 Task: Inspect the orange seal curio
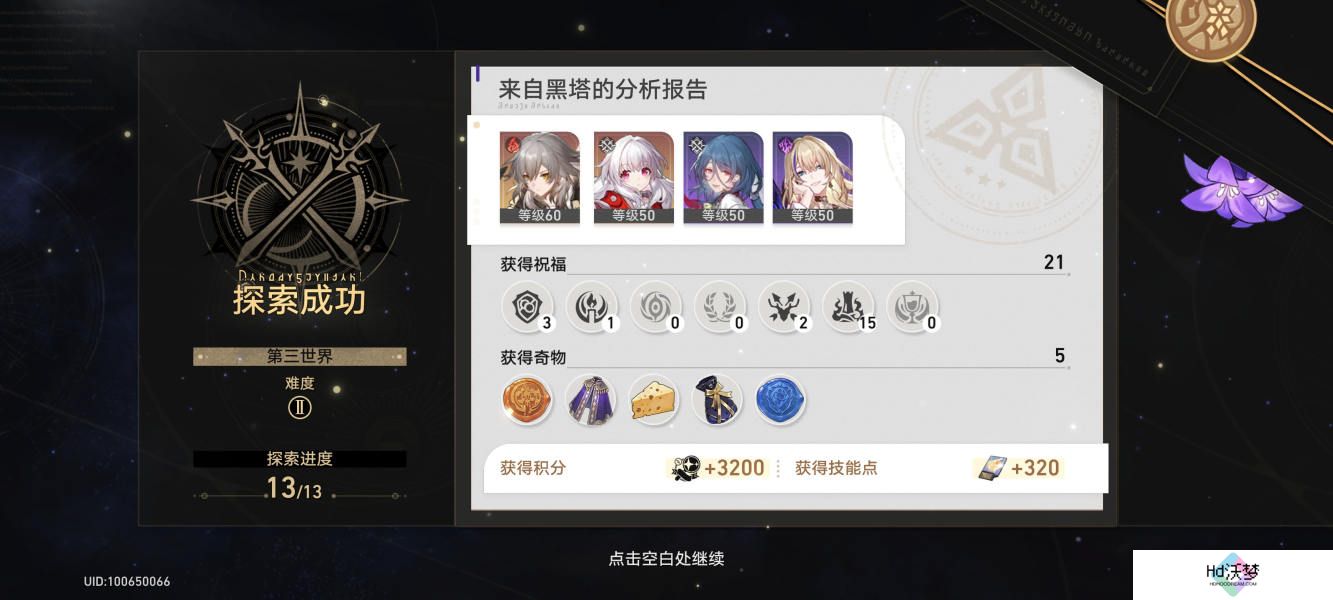(x=527, y=400)
